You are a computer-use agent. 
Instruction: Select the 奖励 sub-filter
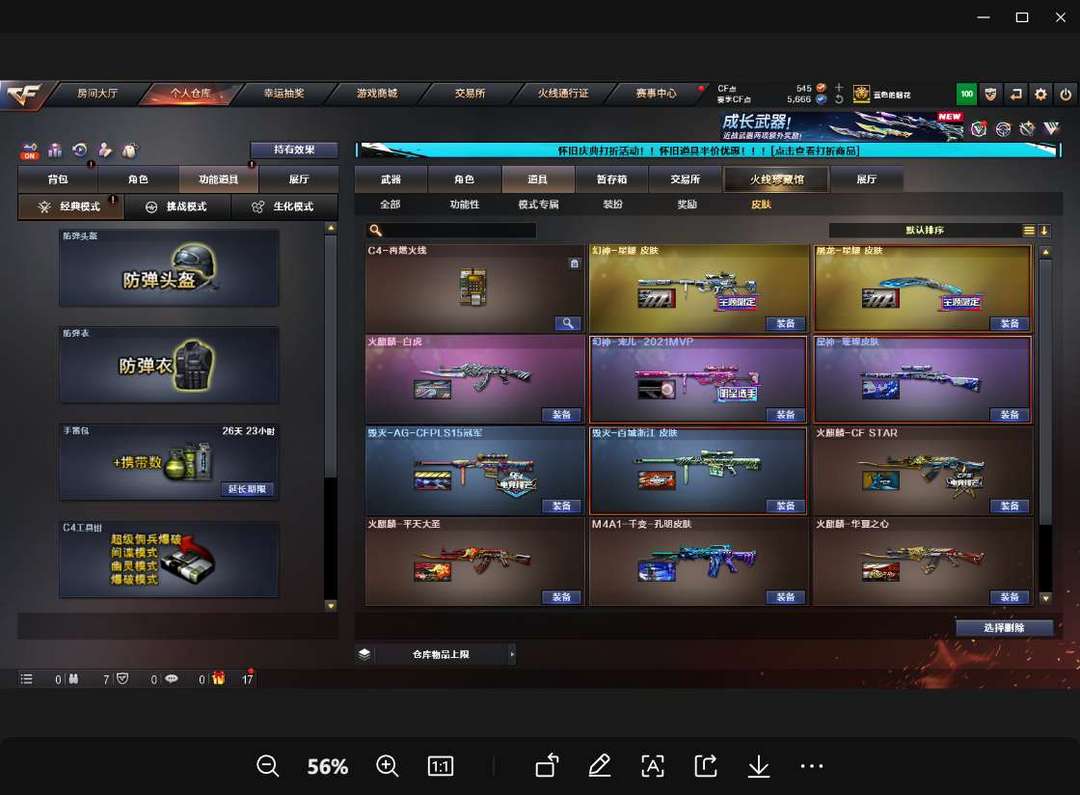(687, 205)
